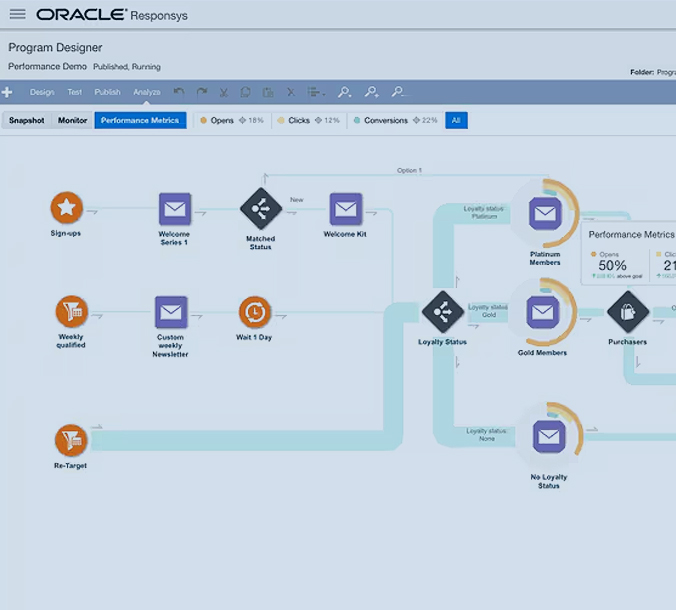Open the hamburger navigation menu
676x610 pixels.
point(17,14)
